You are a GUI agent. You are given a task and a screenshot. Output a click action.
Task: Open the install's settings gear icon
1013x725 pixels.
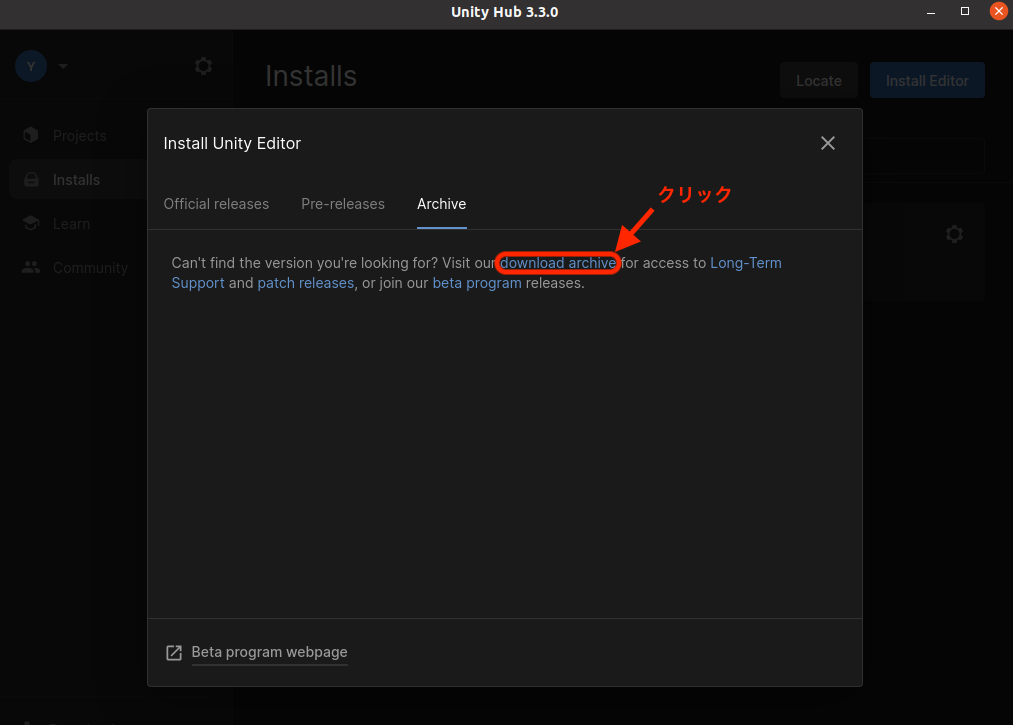pyautogui.click(x=954, y=233)
